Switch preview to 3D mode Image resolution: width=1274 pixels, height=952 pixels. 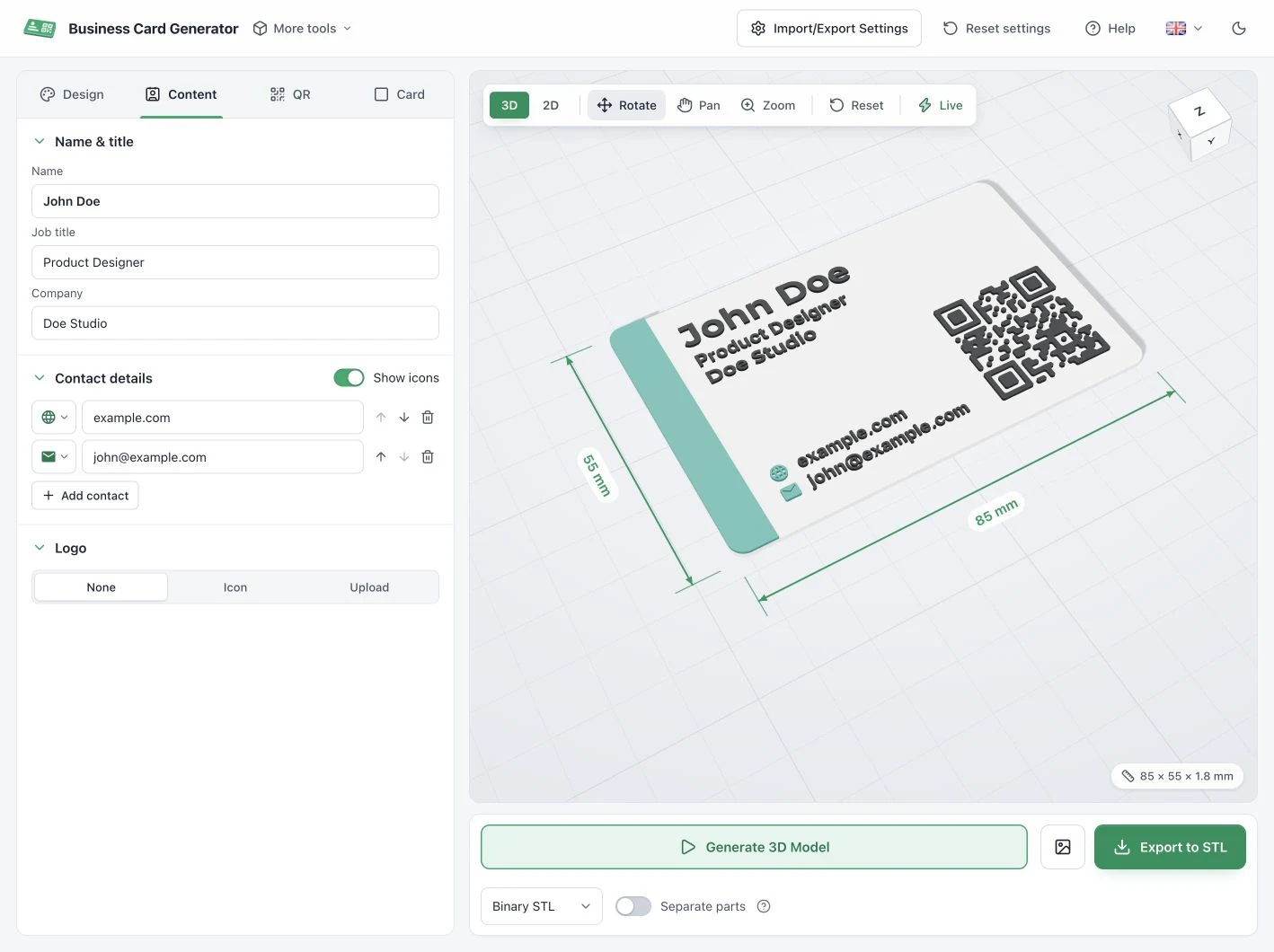(x=509, y=105)
